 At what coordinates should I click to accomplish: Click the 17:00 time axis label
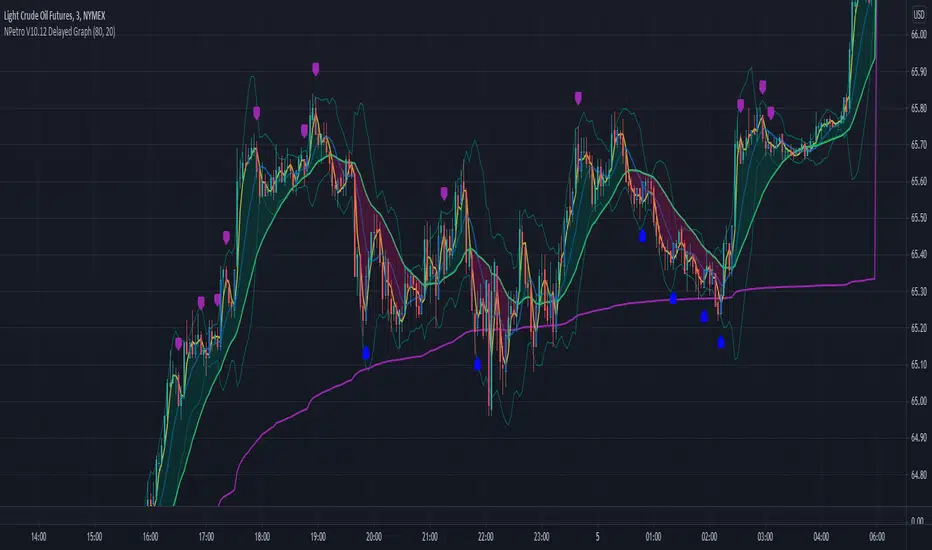[206, 537]
